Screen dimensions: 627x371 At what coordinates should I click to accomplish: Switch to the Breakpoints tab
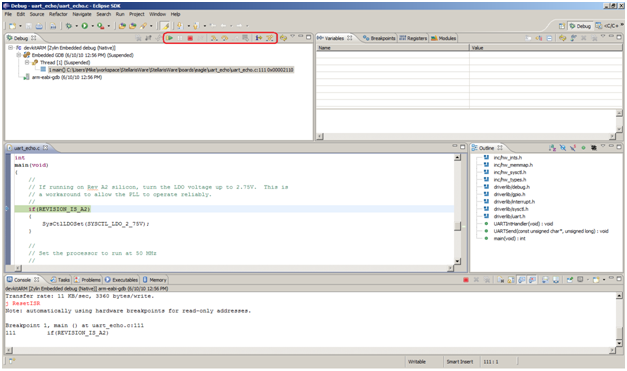(x=379, y=38)
